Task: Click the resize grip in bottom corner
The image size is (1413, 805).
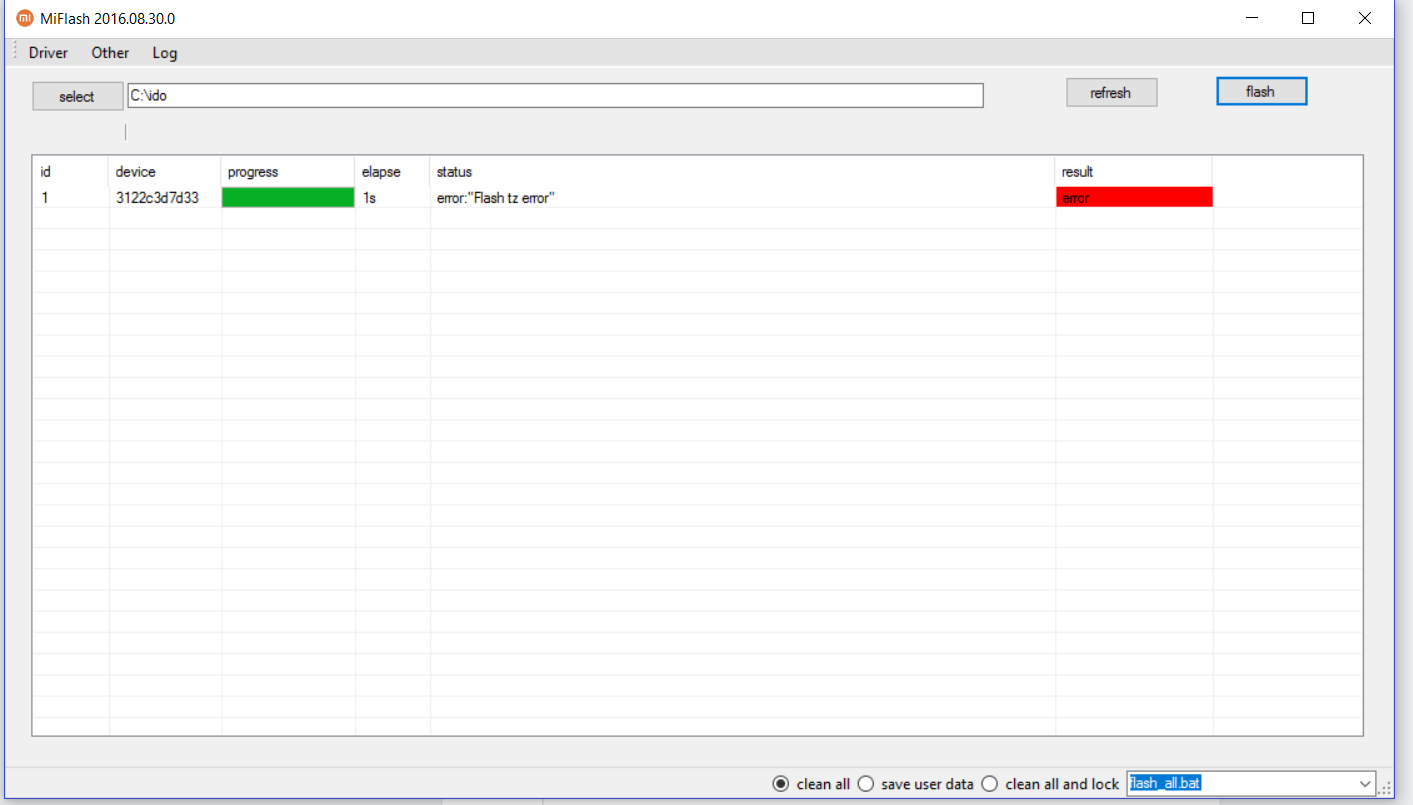Action: coord(1386,789)
